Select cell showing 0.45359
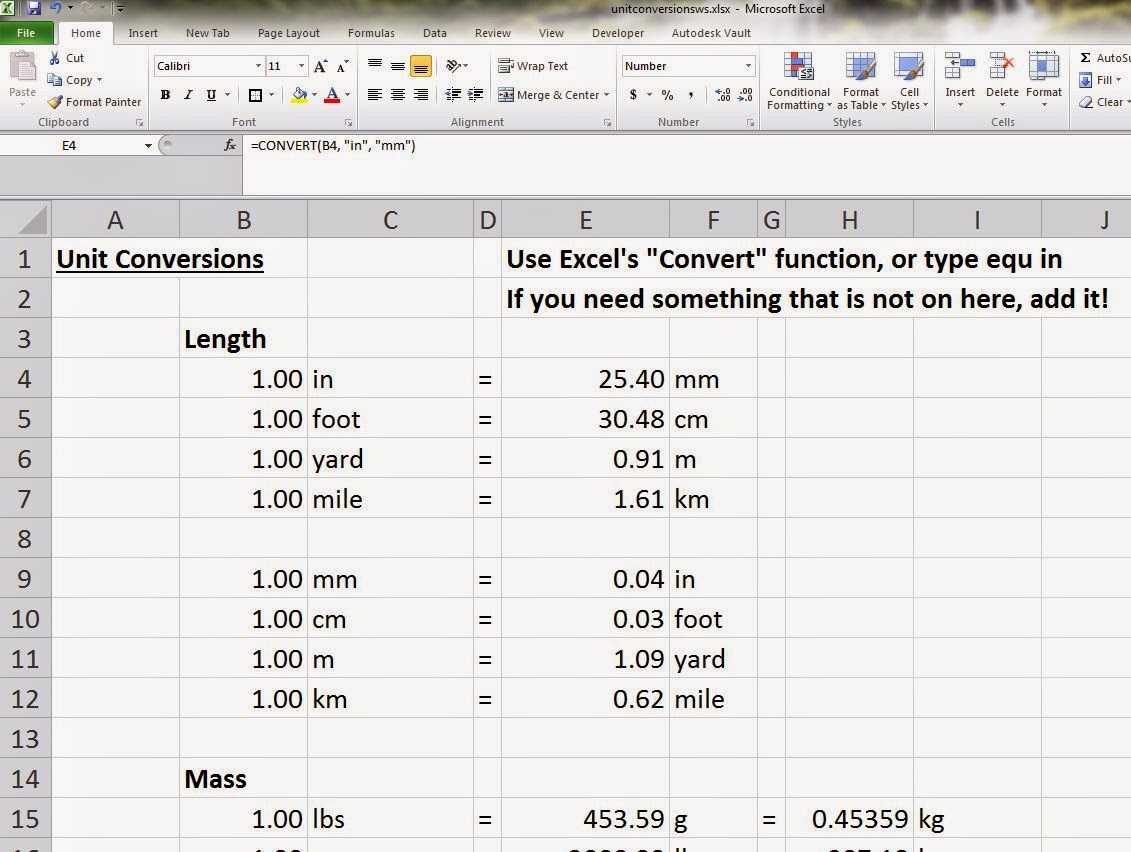This screenshot has height=852, width=1131. (850, 820)
